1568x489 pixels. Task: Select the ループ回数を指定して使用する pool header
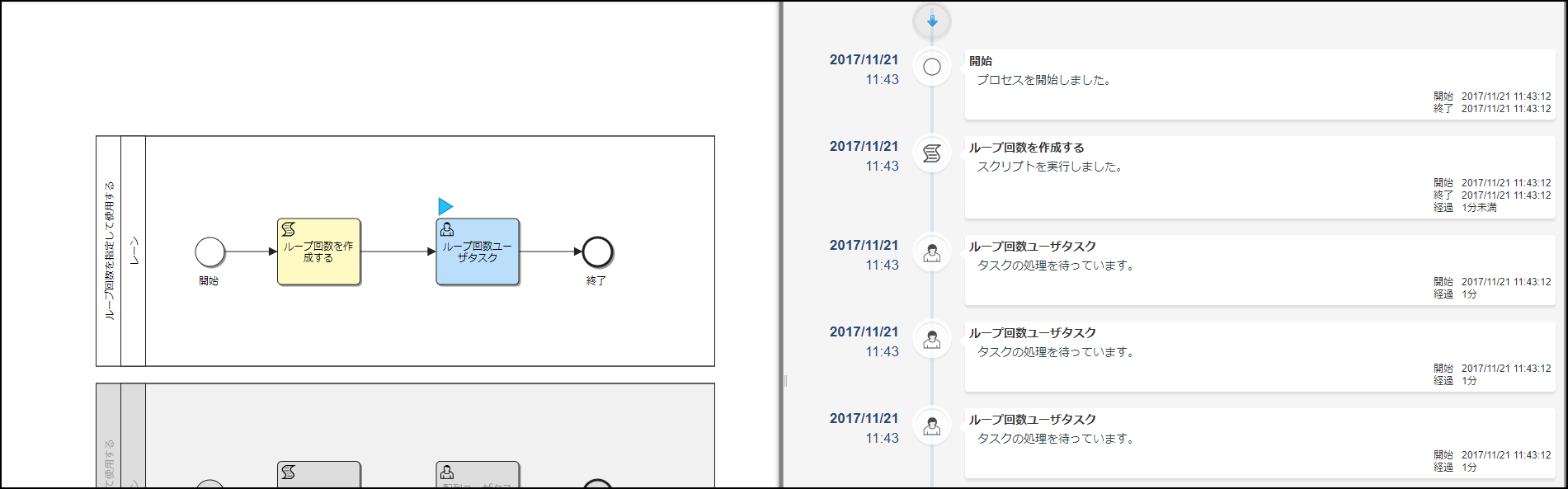tap(109, 251)
